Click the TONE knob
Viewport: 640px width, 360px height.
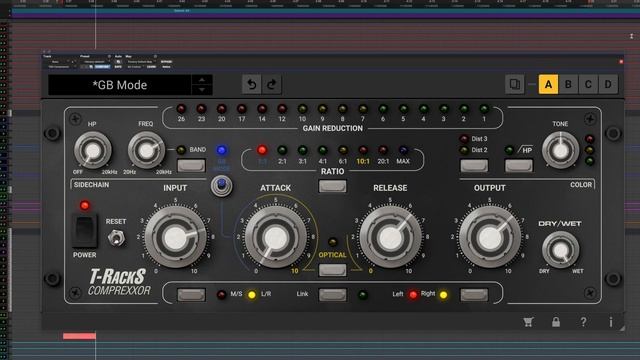click(x=560, y=150)
